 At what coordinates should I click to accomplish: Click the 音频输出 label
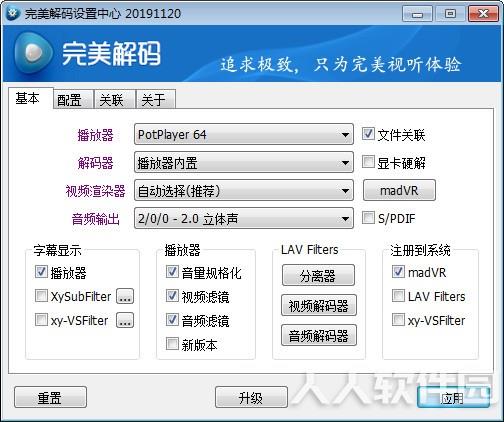click(x=96, y=219)
